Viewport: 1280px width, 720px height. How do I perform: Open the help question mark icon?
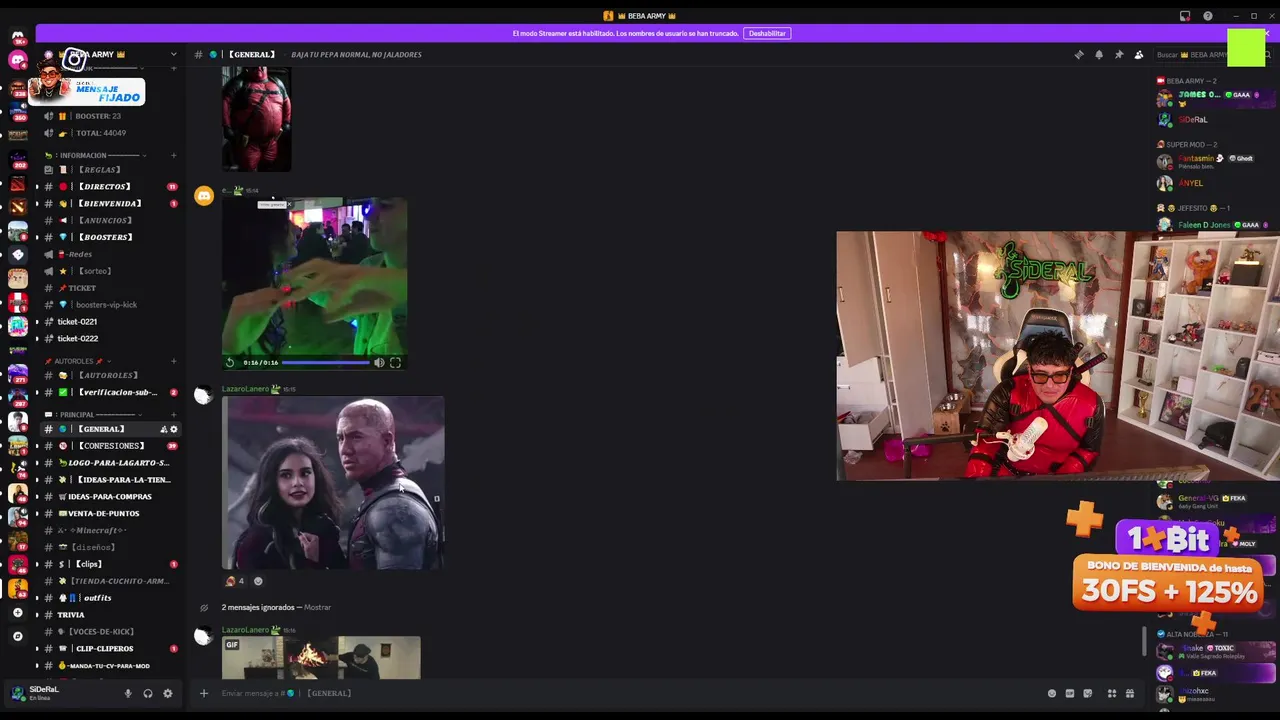[1208, 16]
